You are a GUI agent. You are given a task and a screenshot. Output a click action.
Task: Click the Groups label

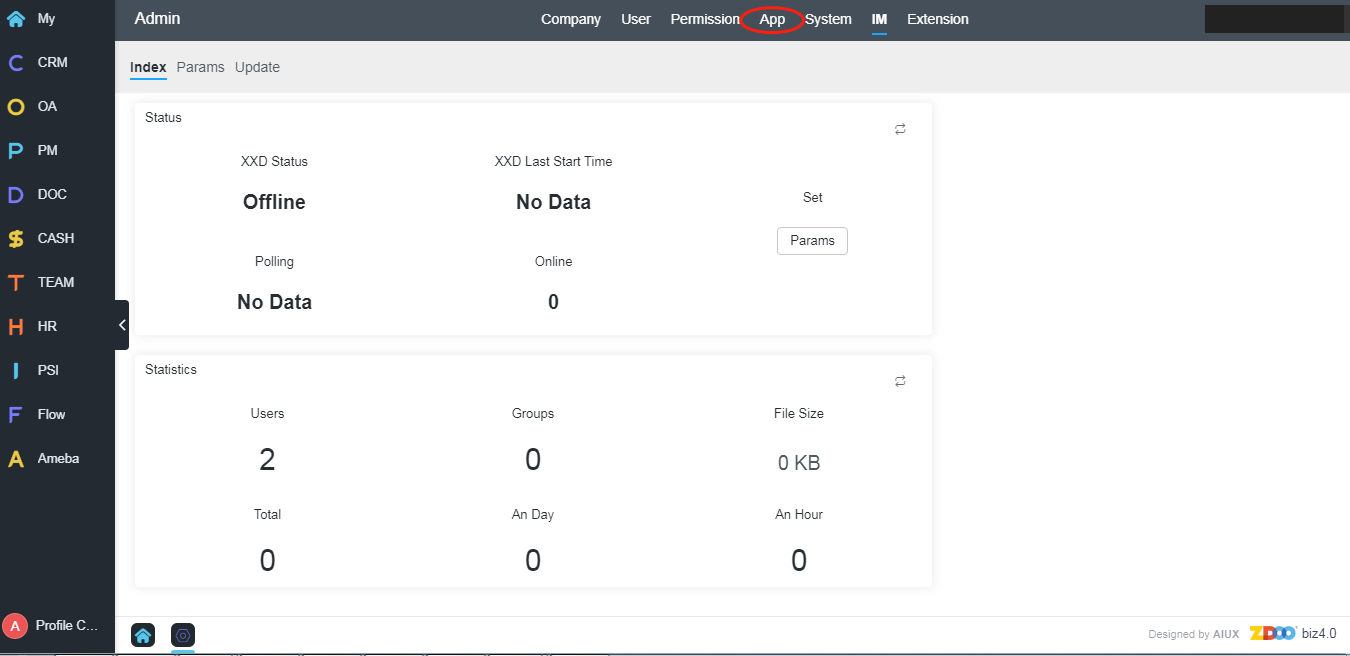click(x=533, y=413)
